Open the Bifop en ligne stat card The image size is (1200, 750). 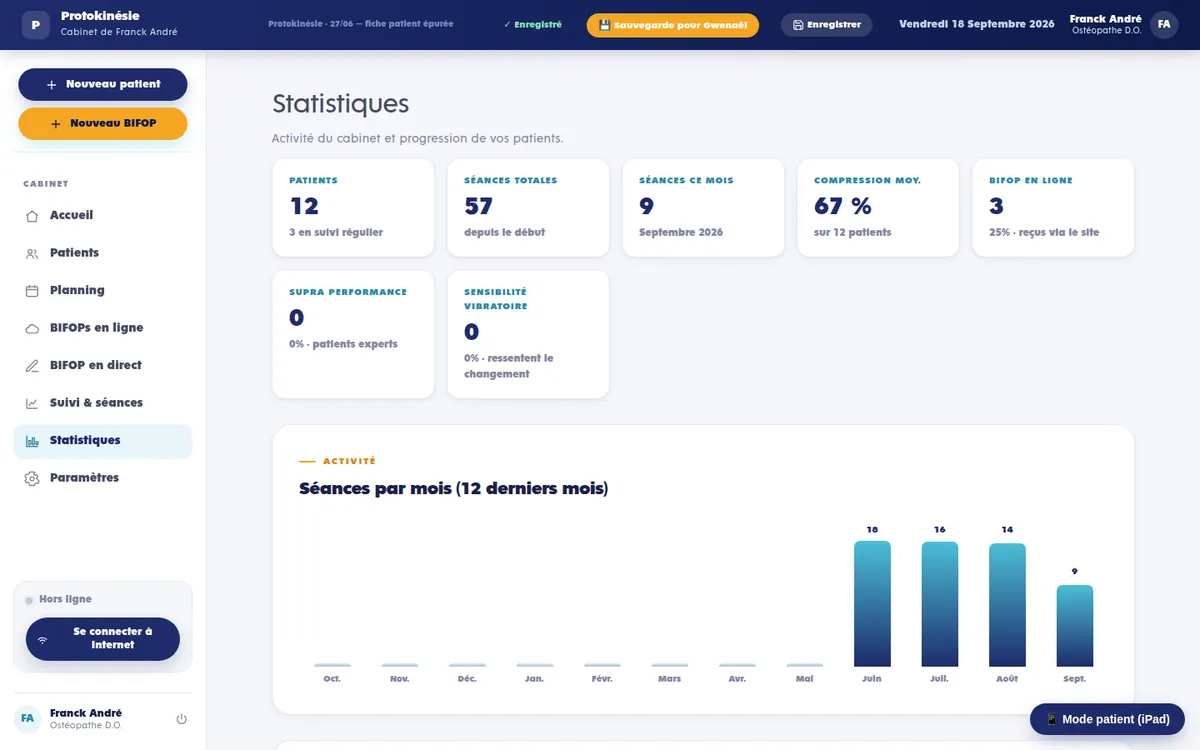1053,207
